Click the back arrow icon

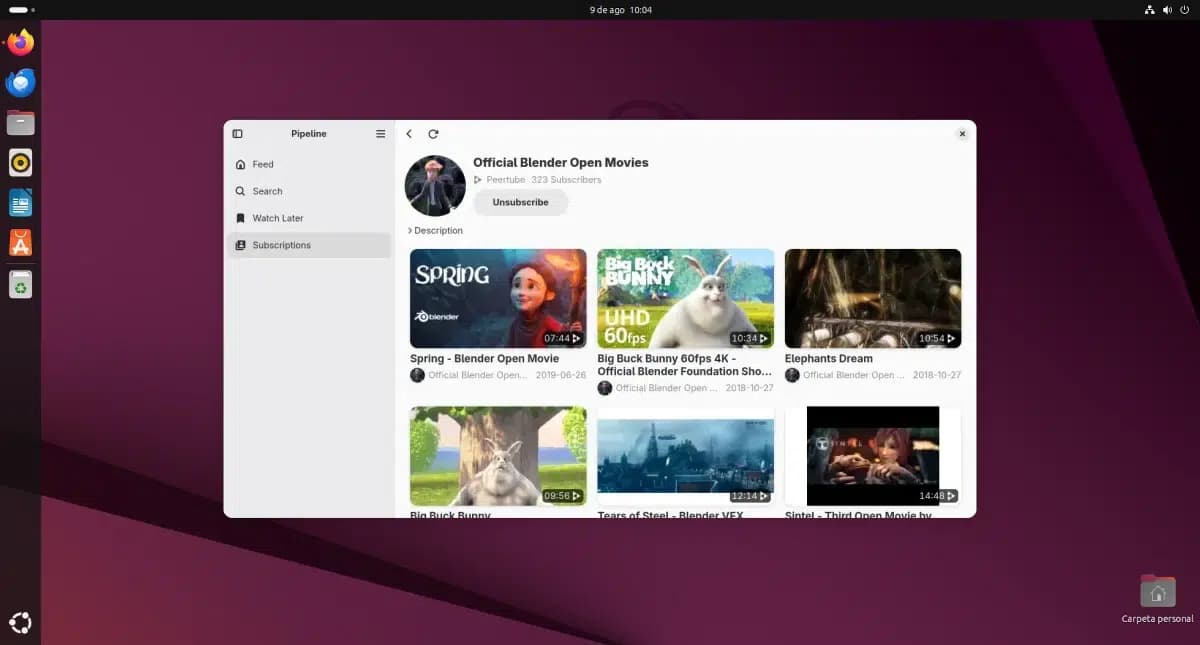[409, 134]
